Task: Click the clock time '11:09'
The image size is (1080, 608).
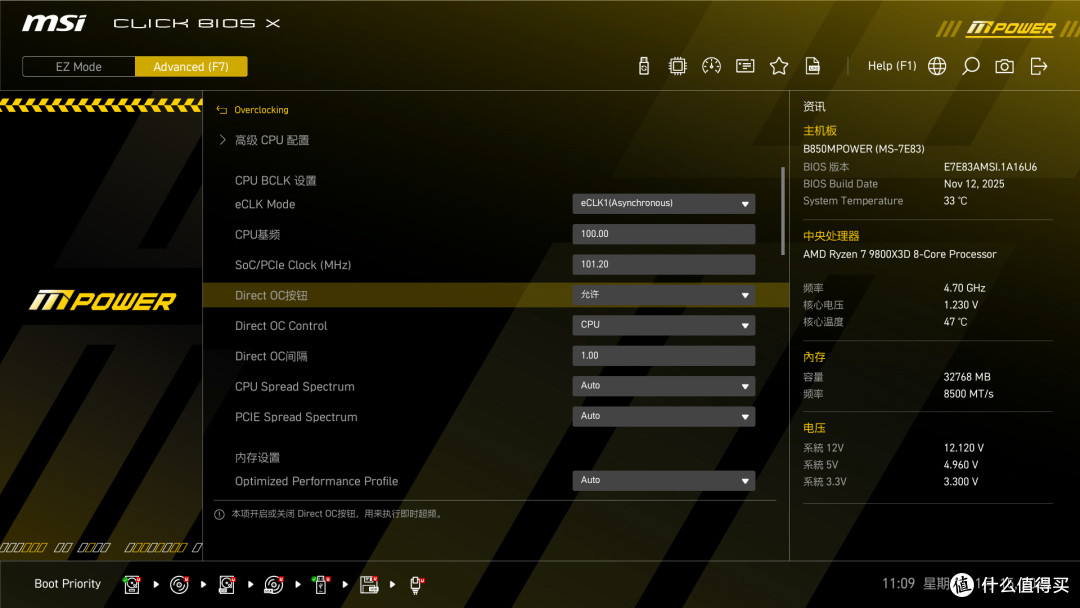Action: (898, 584)
